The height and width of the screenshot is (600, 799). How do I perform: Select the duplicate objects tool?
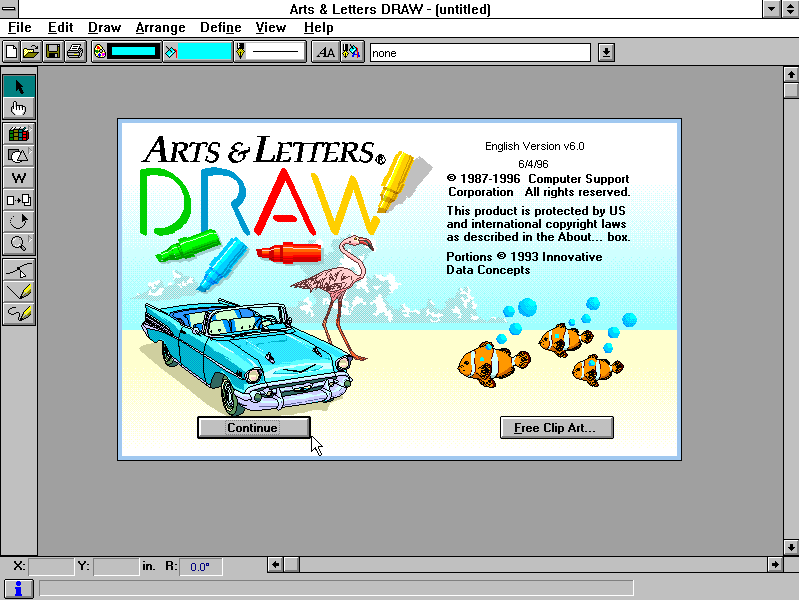[19, 200]
